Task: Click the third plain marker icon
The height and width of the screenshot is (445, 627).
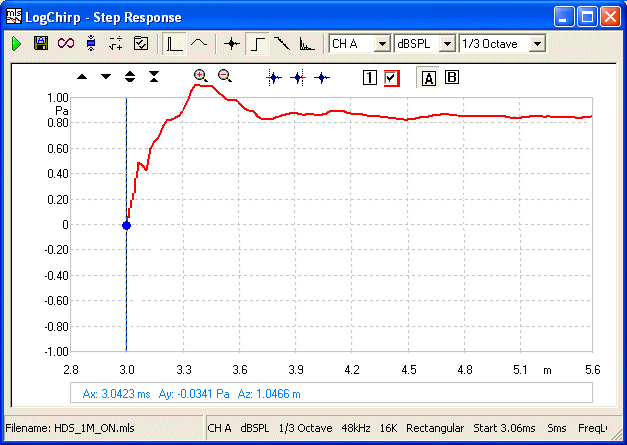Action: 322,78
